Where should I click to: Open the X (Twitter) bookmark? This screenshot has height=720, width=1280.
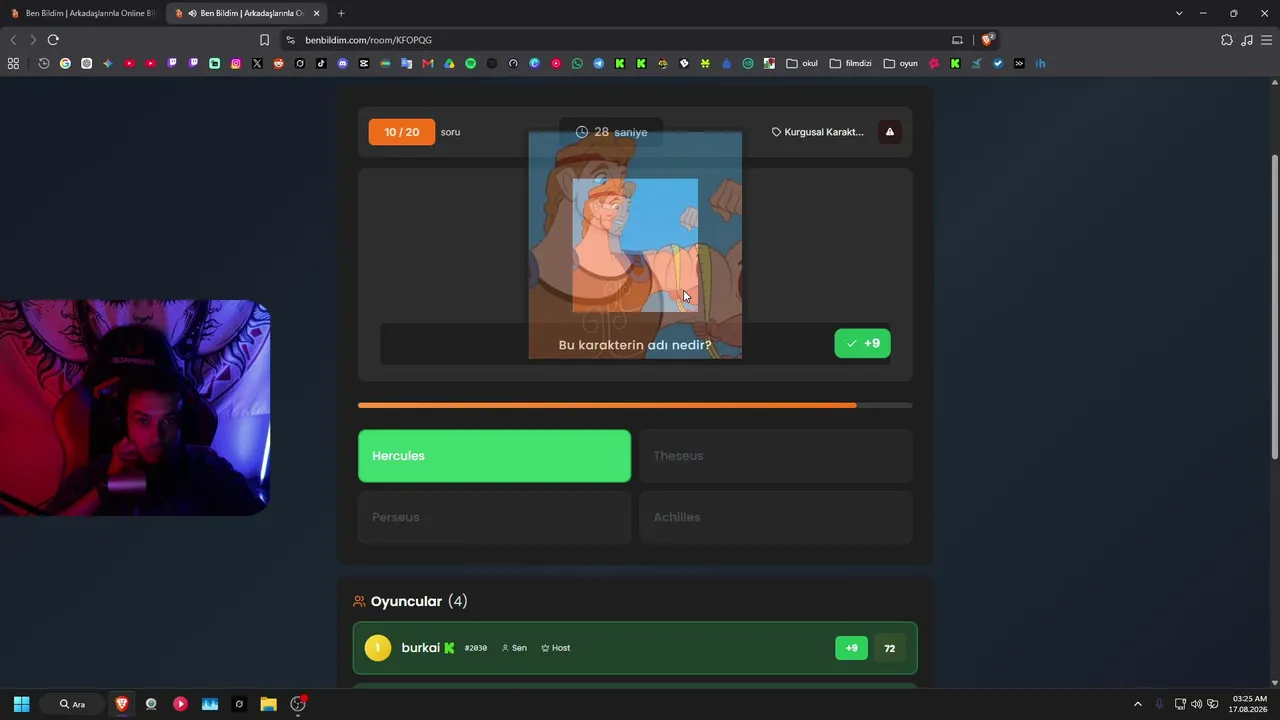coord(257,63)
